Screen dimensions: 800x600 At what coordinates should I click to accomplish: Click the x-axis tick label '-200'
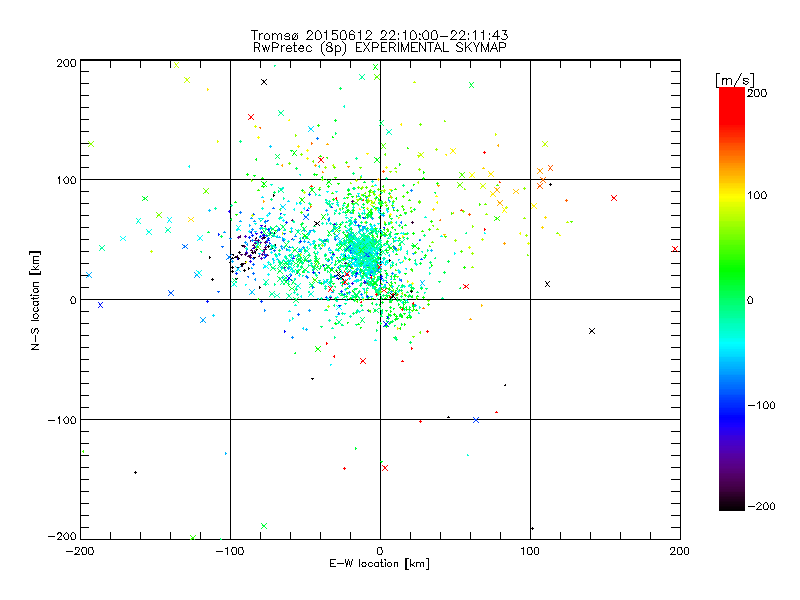(80, 551)
